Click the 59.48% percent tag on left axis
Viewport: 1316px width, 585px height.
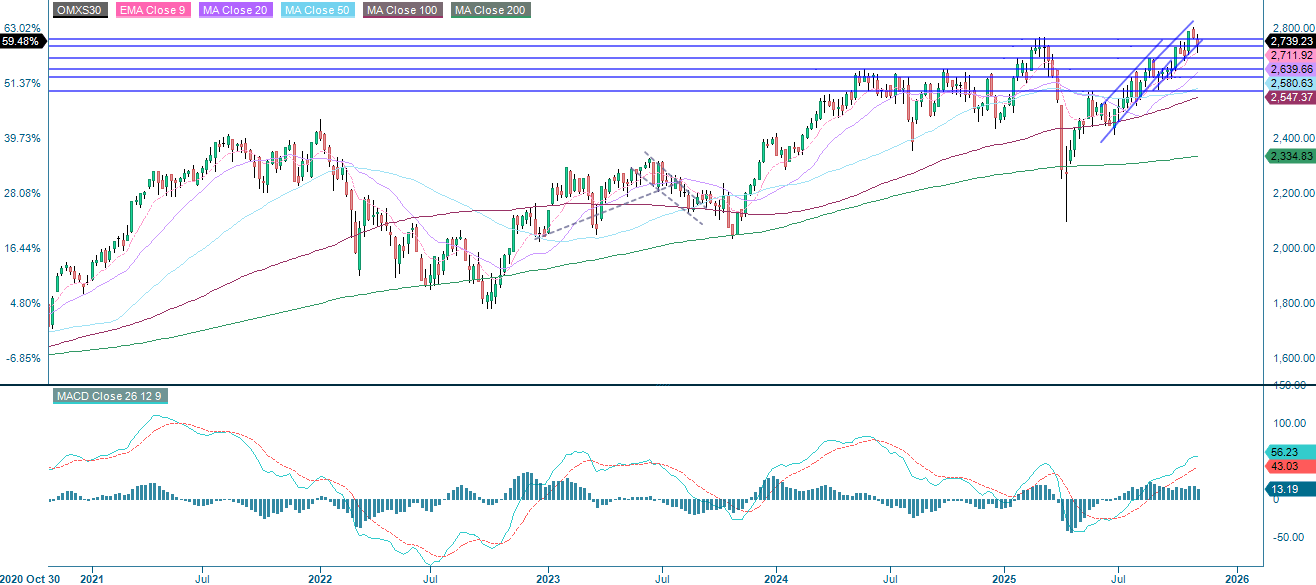[x=22, y=42]
